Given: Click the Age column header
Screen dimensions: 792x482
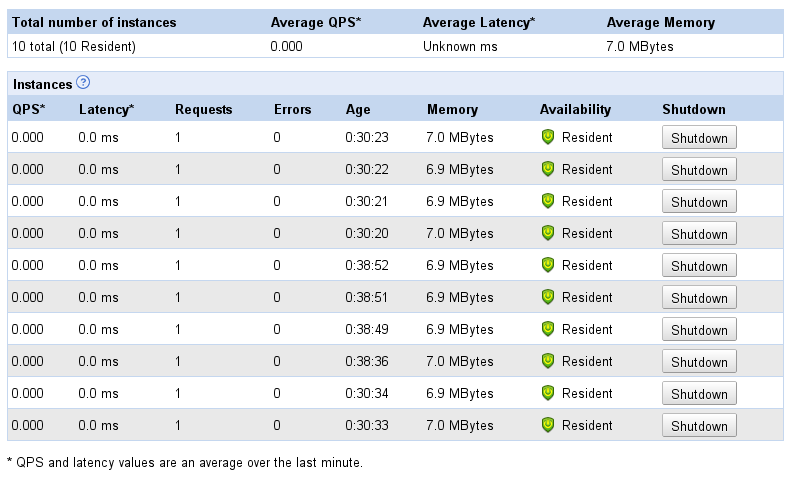Looking at the screenshot, I should (x=358, y=110).
